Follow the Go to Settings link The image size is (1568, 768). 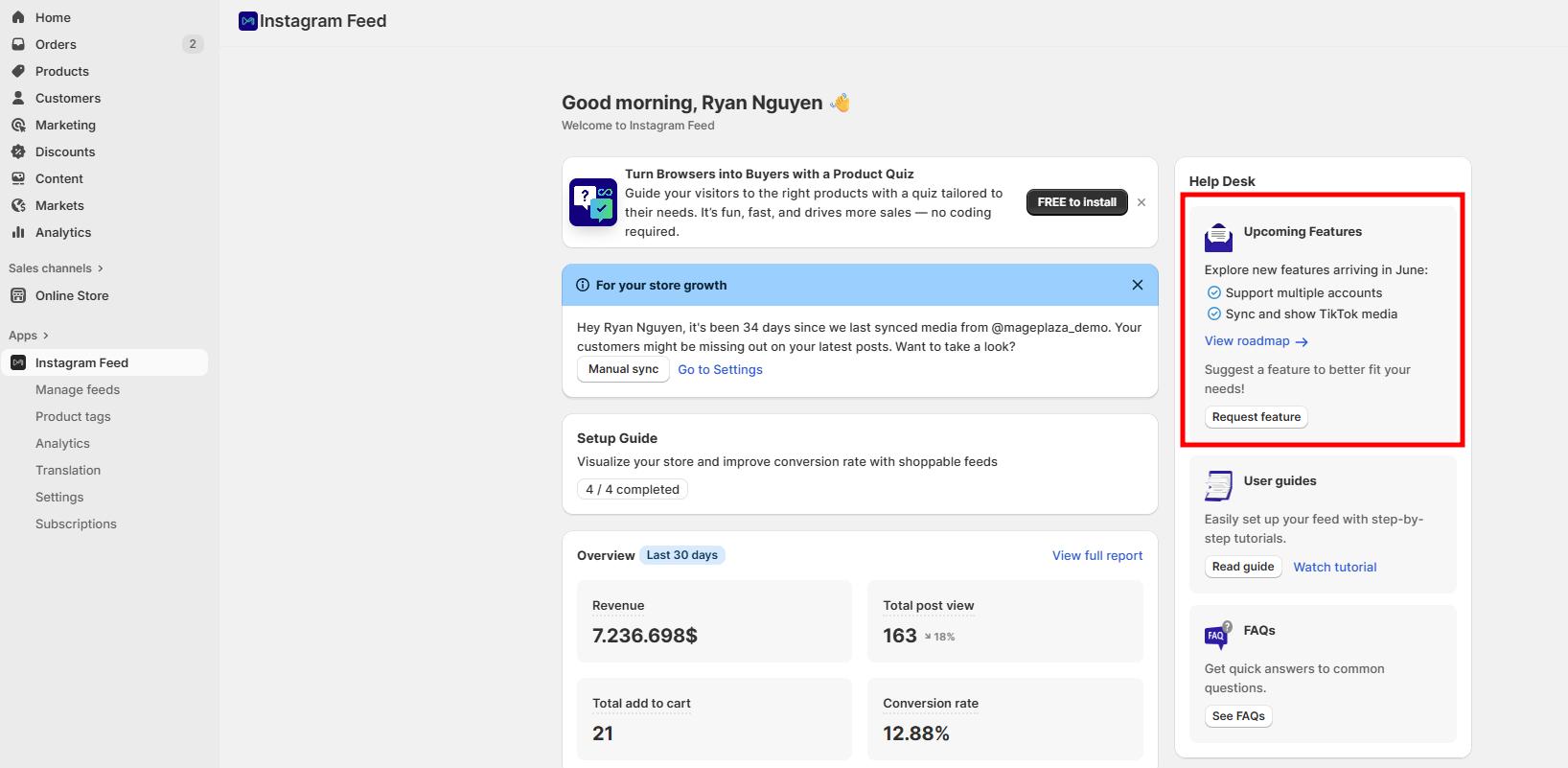pos(720,369)
